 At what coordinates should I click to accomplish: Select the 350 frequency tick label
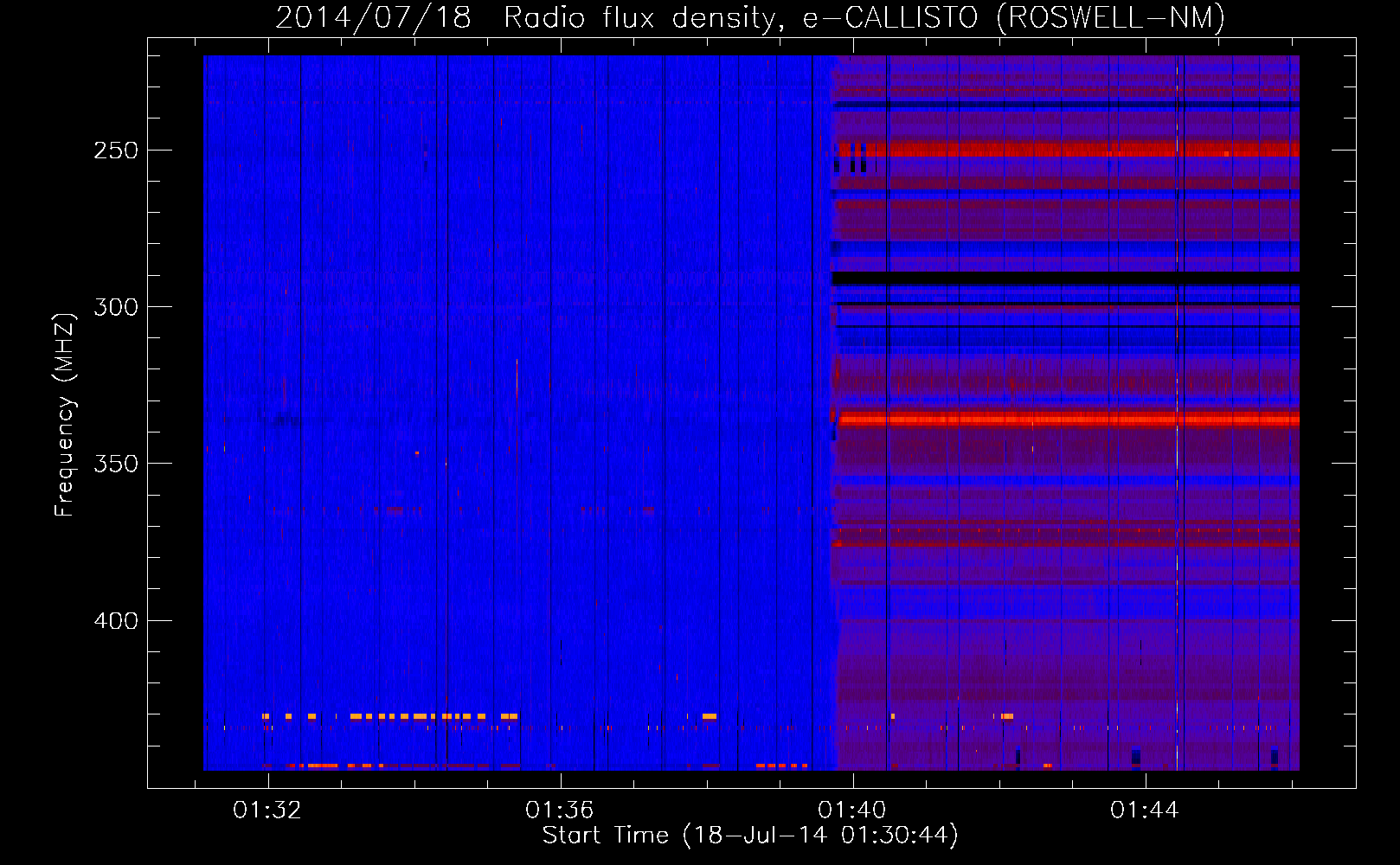coord(116,464)
